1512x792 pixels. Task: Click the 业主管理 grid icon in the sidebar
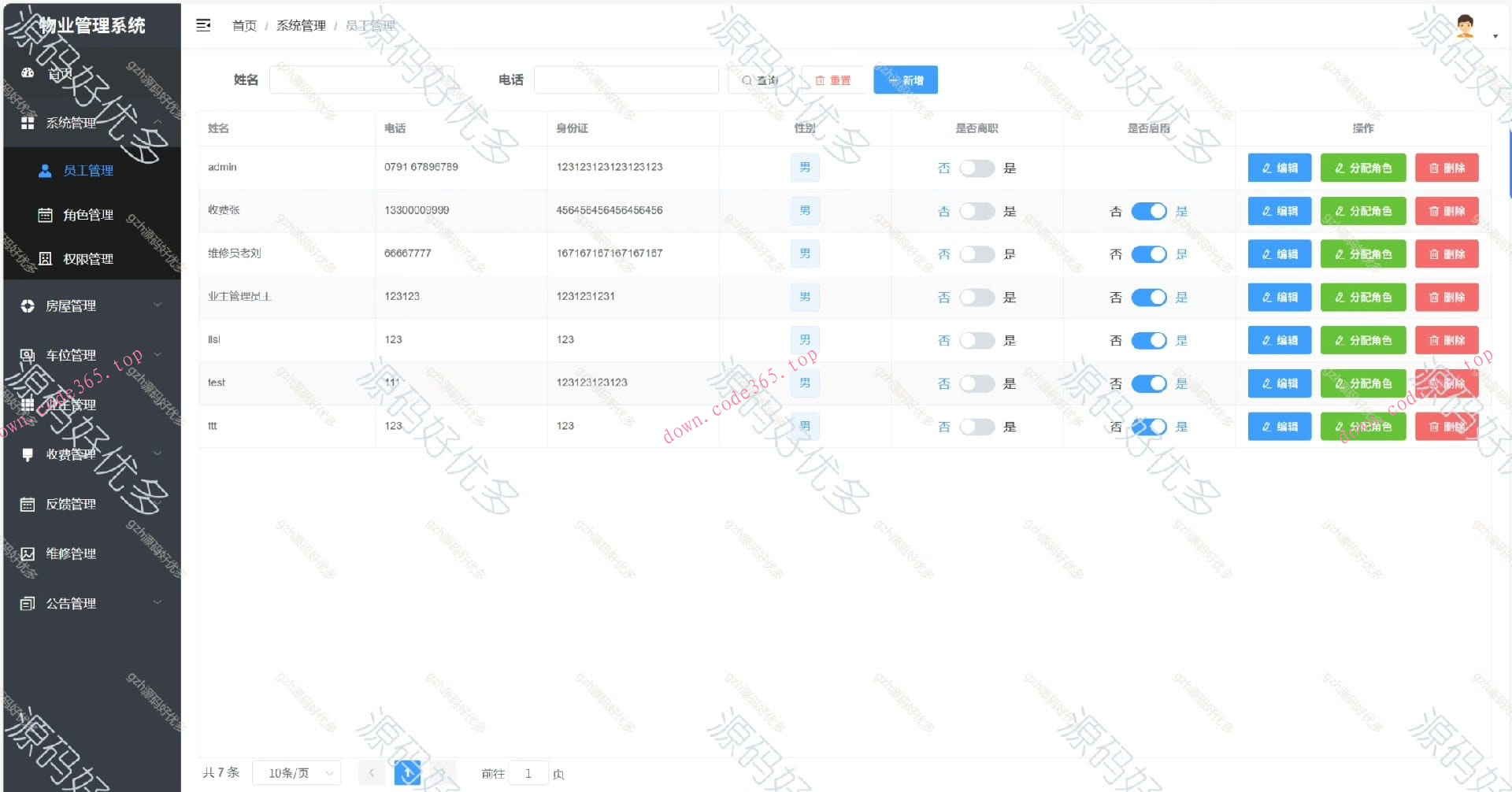(28, 405)
